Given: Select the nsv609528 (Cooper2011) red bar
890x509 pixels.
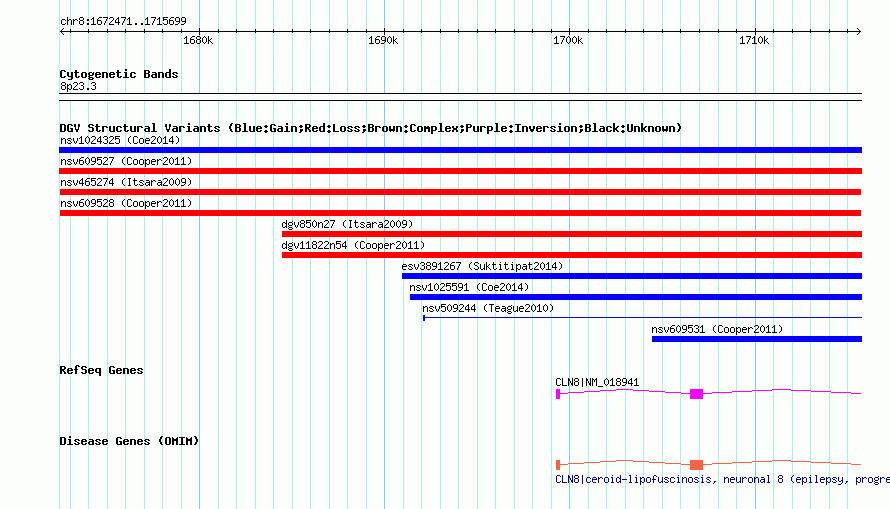Looking at the screenshot, I should tap(460, 213).
